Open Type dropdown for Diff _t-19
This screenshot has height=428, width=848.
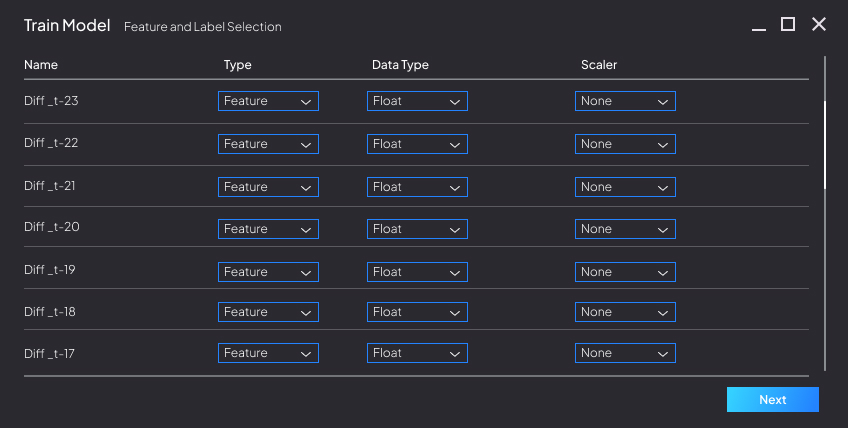[x=268, y=272]
